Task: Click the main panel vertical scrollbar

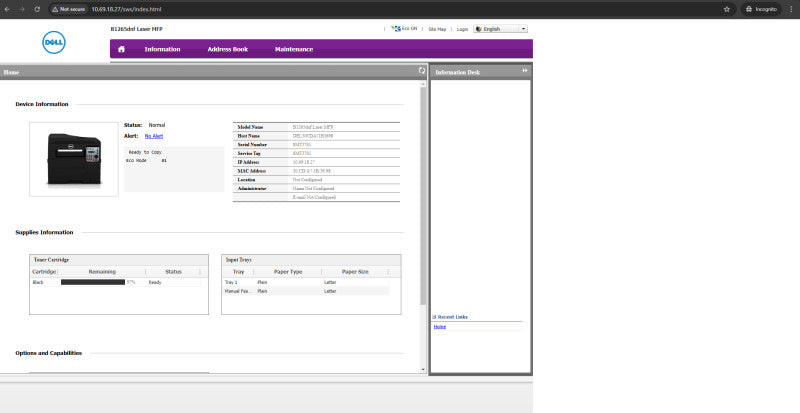Action: (x=423, y=197)
